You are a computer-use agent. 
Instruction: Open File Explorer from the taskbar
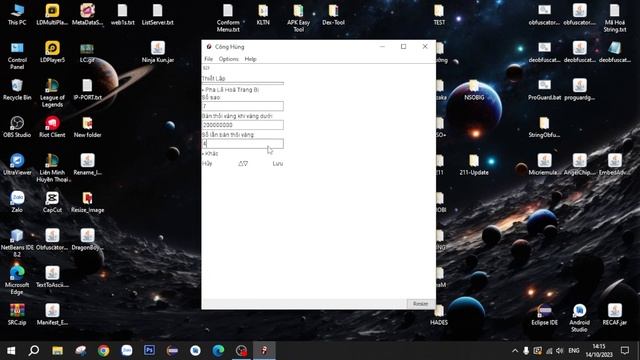pyautogui.click(x=57, y=351)
